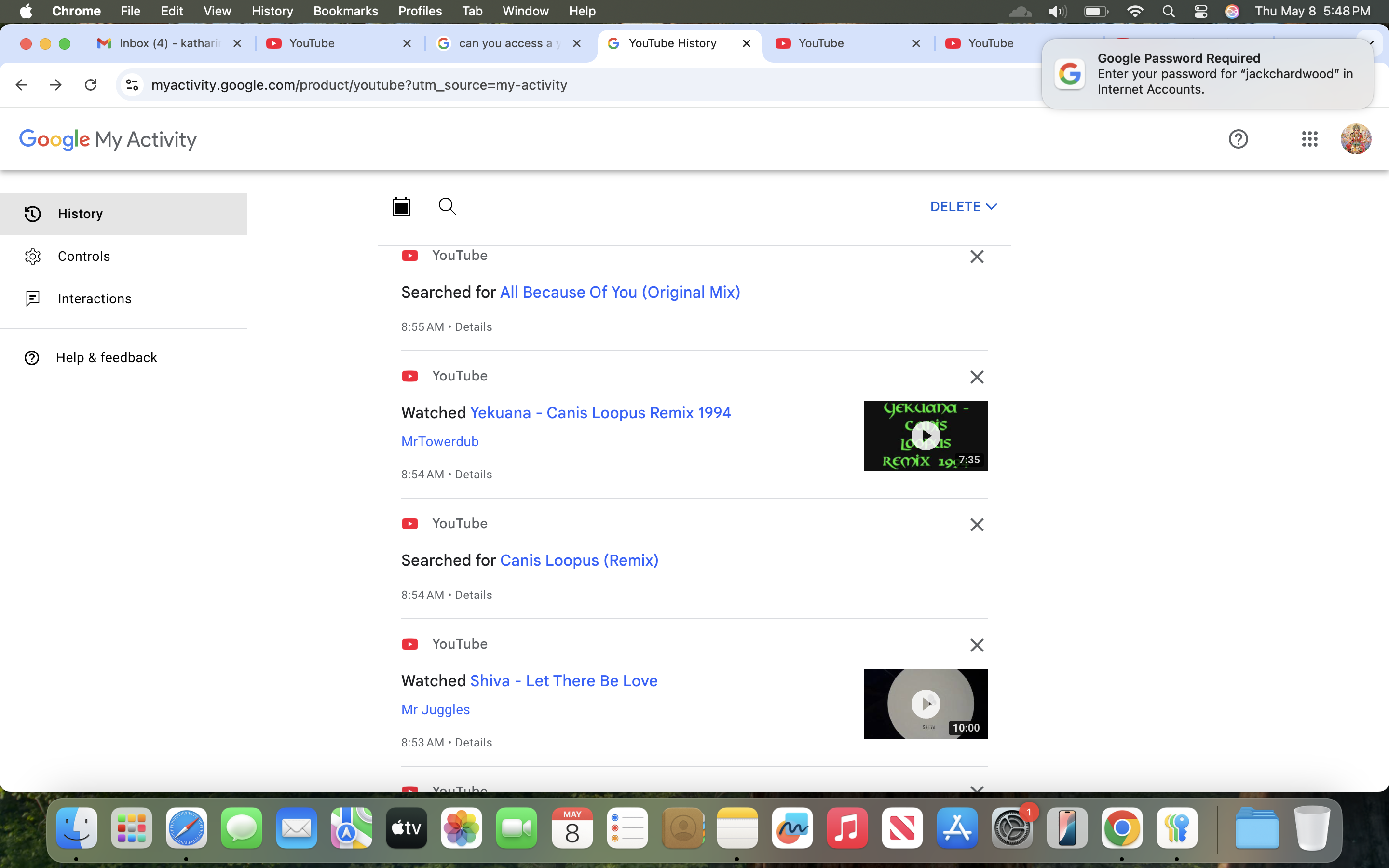Delete the Canis Loopus (Remix) search entry

(976, 525)
